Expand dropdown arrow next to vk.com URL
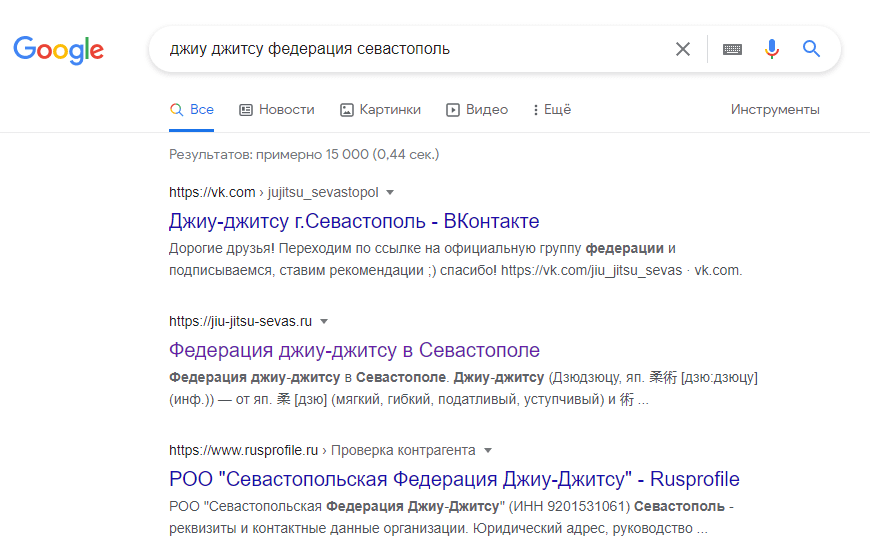 [390, 192]
